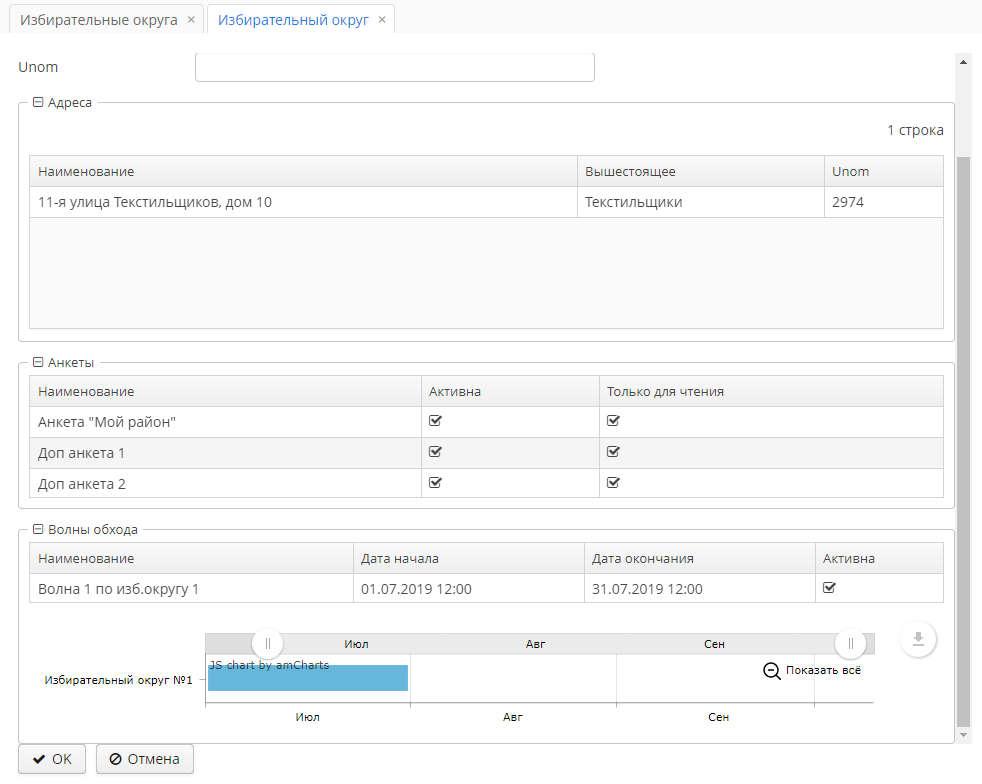Toggle Активна for Анкета "Мой район"
This screenshot has width=982, height=784.
pos(435,421)
